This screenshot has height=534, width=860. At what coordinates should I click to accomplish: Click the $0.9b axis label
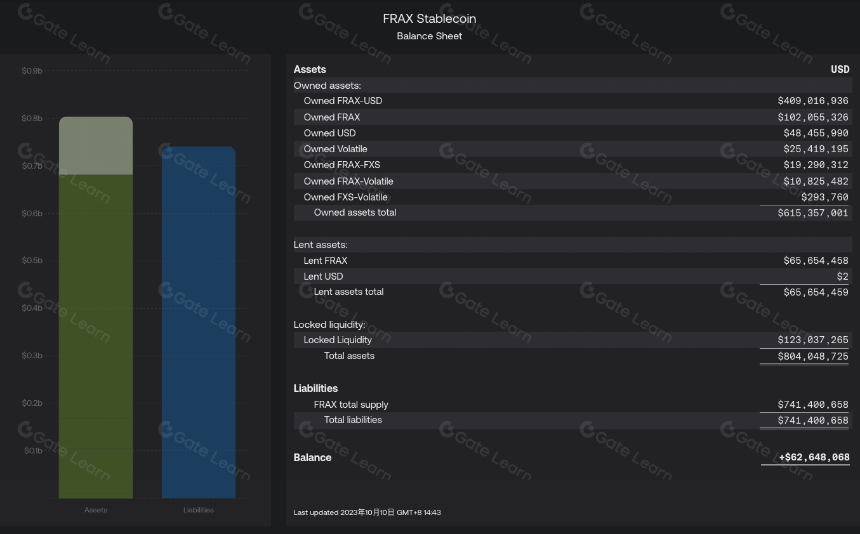(x=32, y=71)
